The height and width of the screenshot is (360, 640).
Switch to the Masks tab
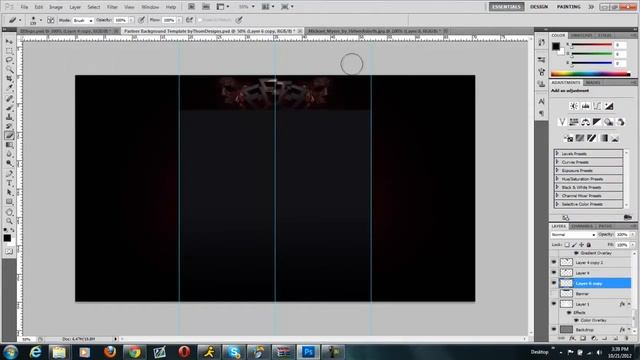point(593,82)
